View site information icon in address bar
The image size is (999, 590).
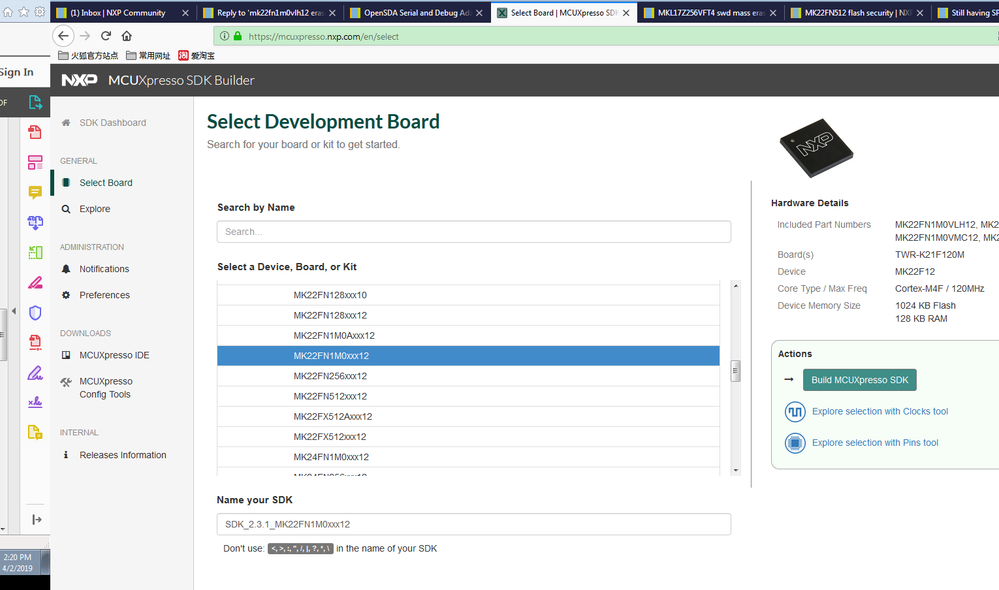tap(224, 36)
